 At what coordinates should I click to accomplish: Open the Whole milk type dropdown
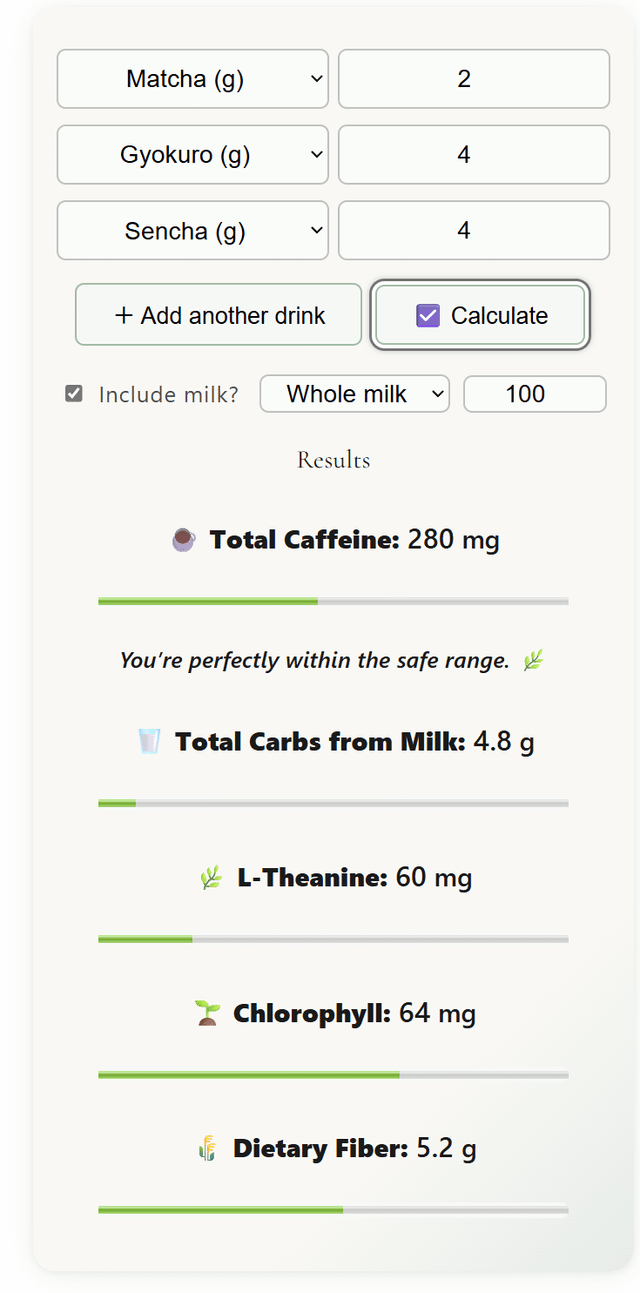[x=355, y=394]
